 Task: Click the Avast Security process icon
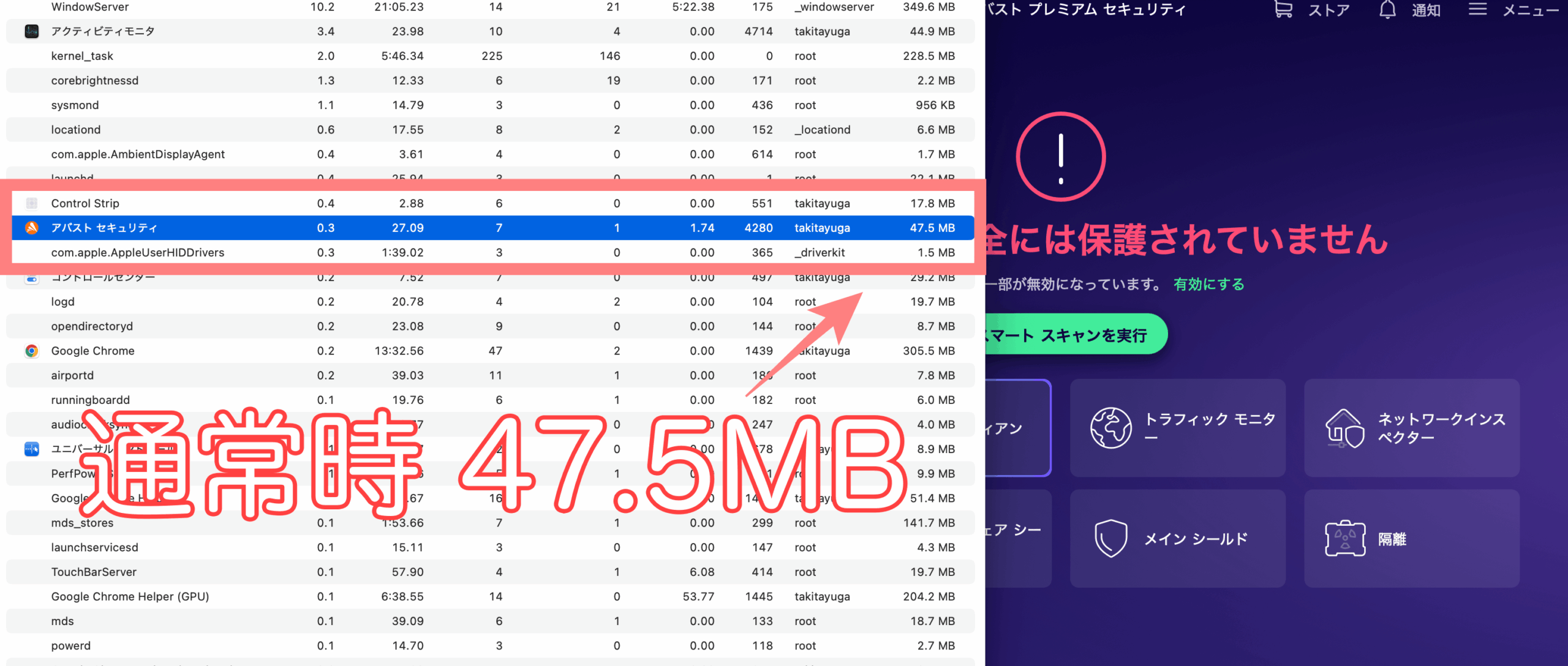pyautogui.click(x=32, y=228)
